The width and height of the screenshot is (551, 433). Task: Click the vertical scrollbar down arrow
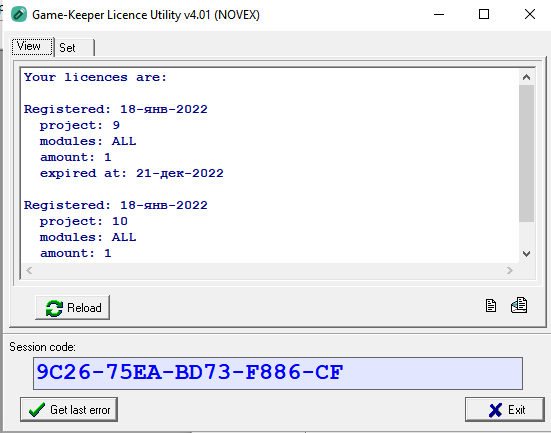click(x=526, y=254)
